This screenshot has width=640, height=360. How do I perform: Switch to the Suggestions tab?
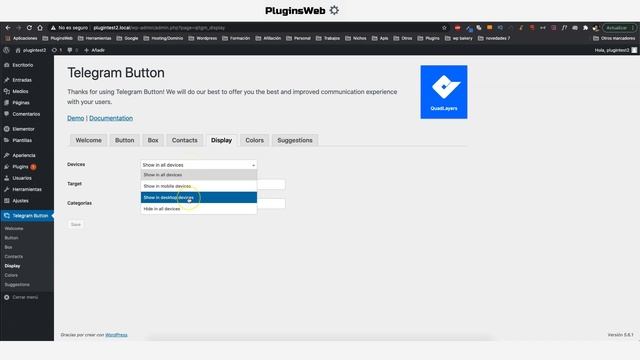click(x=295, y=140)
